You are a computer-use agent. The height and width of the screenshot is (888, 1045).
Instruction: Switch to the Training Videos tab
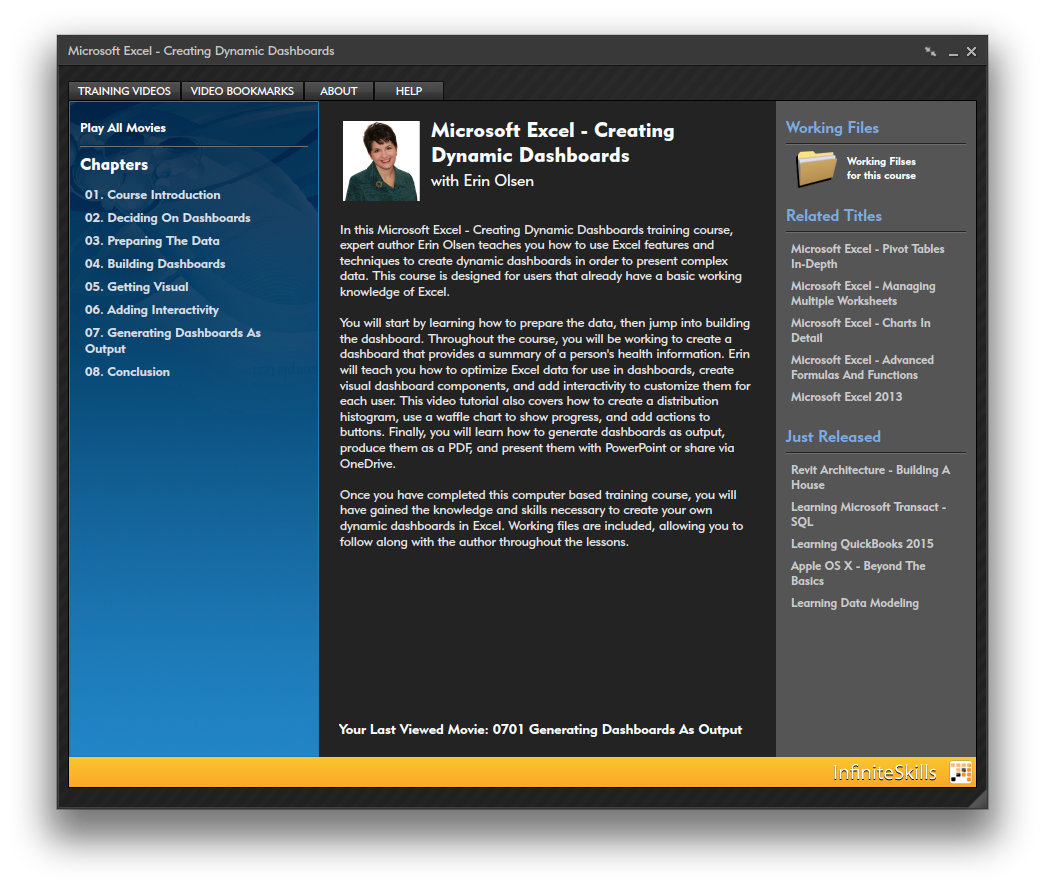pos(125,91)
